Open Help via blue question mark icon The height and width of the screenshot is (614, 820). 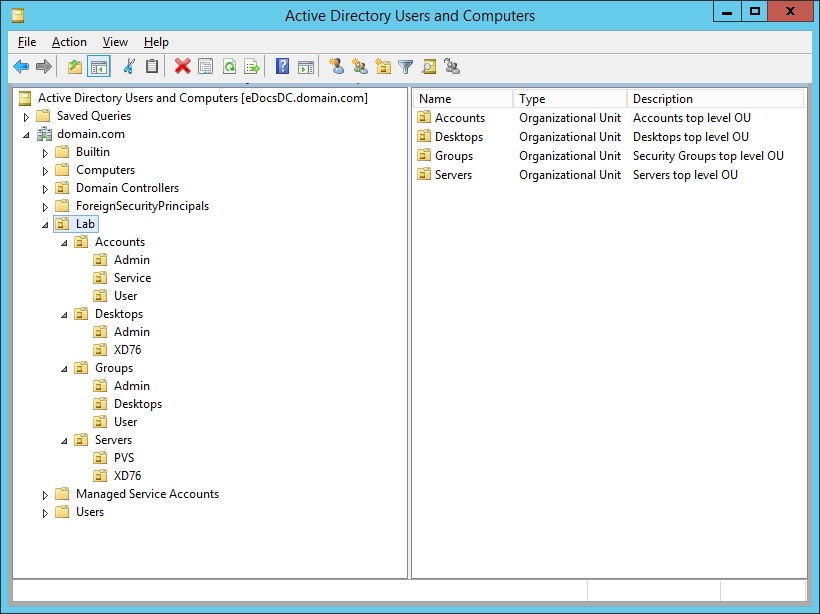pyautogui.click(x=282, y=67)
